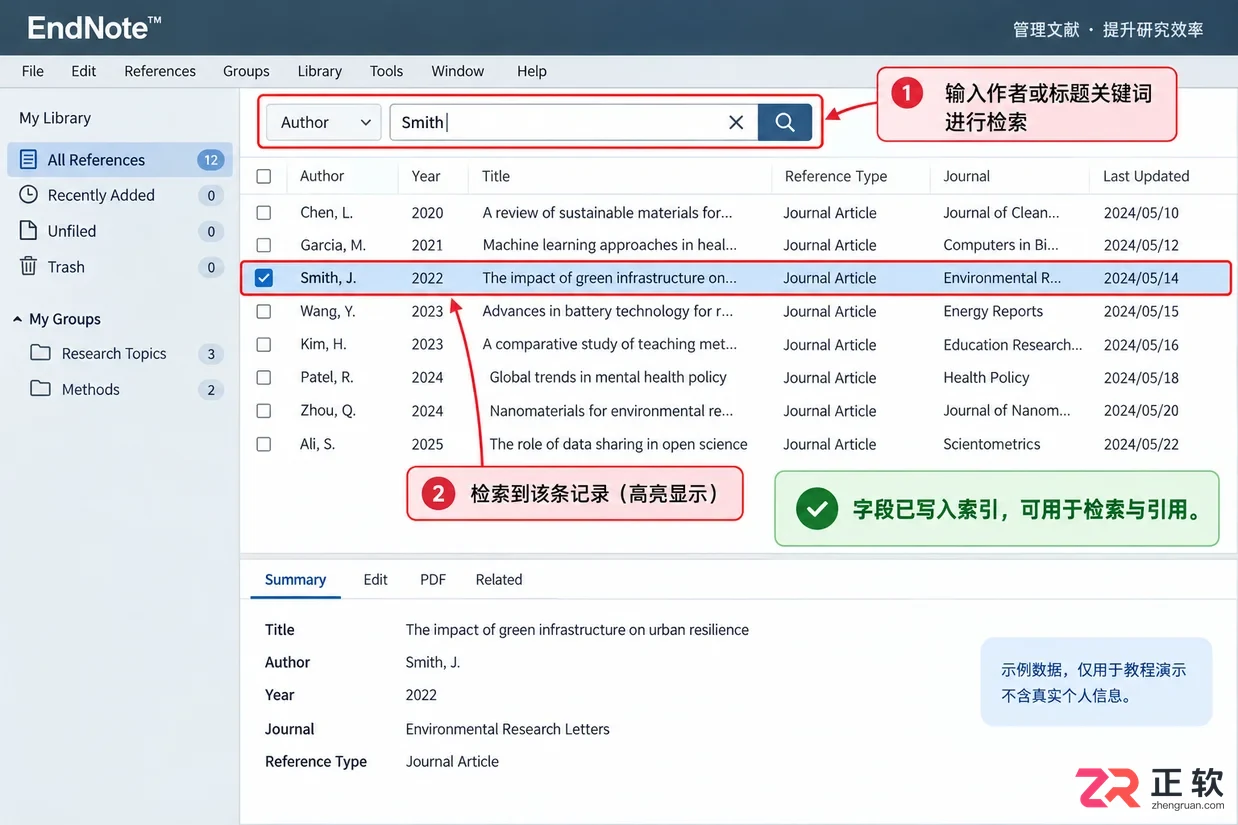
Task: Click the magnifier search button
Action: pyautogui.click(x=785, y=122)
